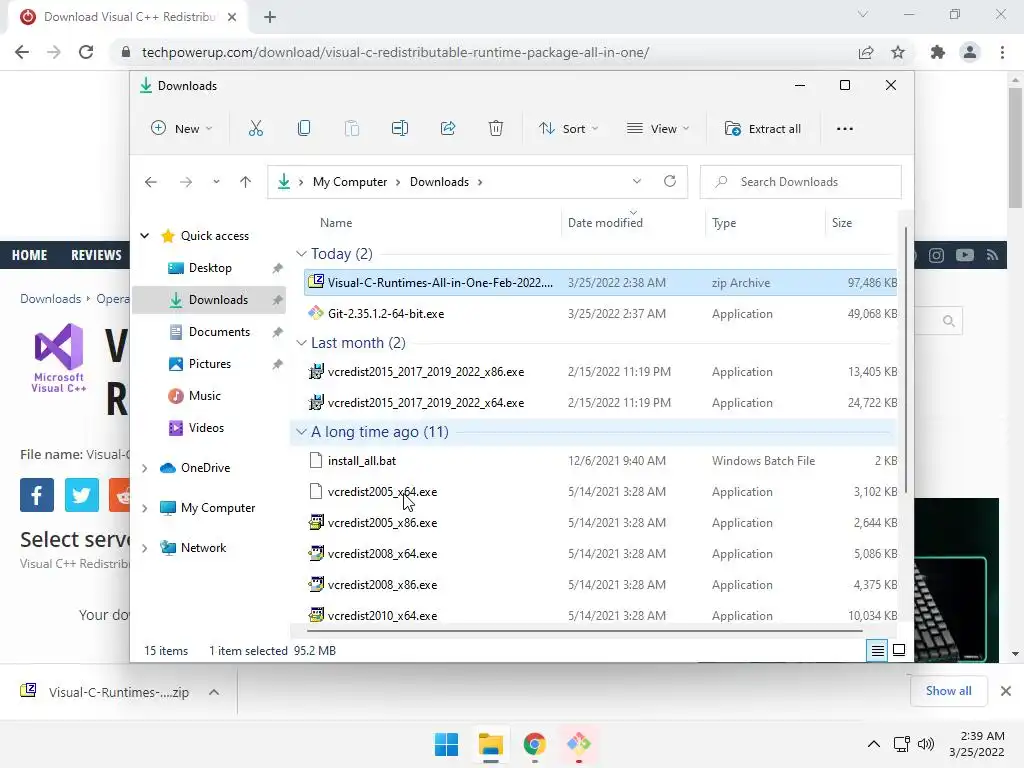Select install_all.bat file

coord(601,460)
